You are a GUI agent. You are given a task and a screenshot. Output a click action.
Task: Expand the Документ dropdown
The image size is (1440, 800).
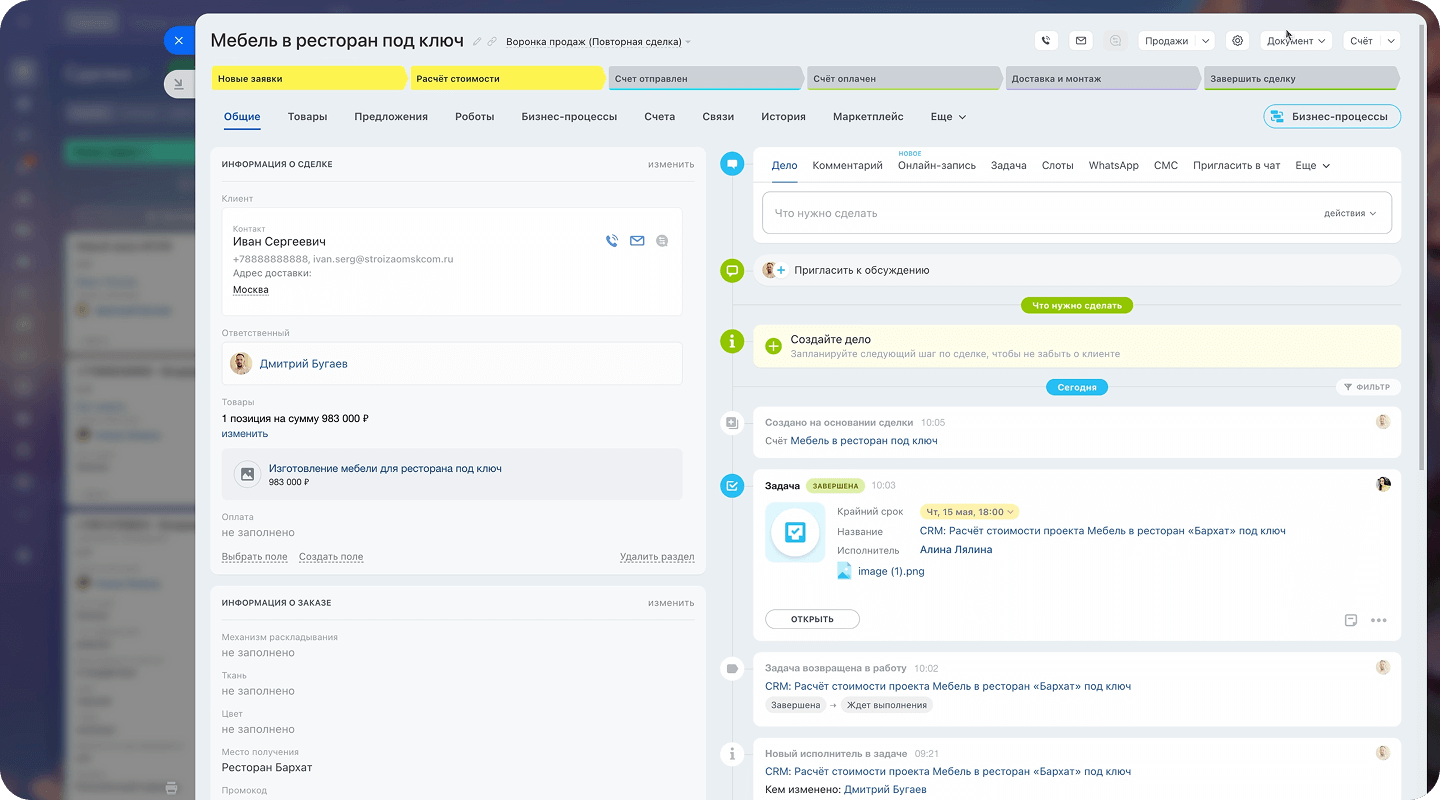click(x=1295, y=40)
